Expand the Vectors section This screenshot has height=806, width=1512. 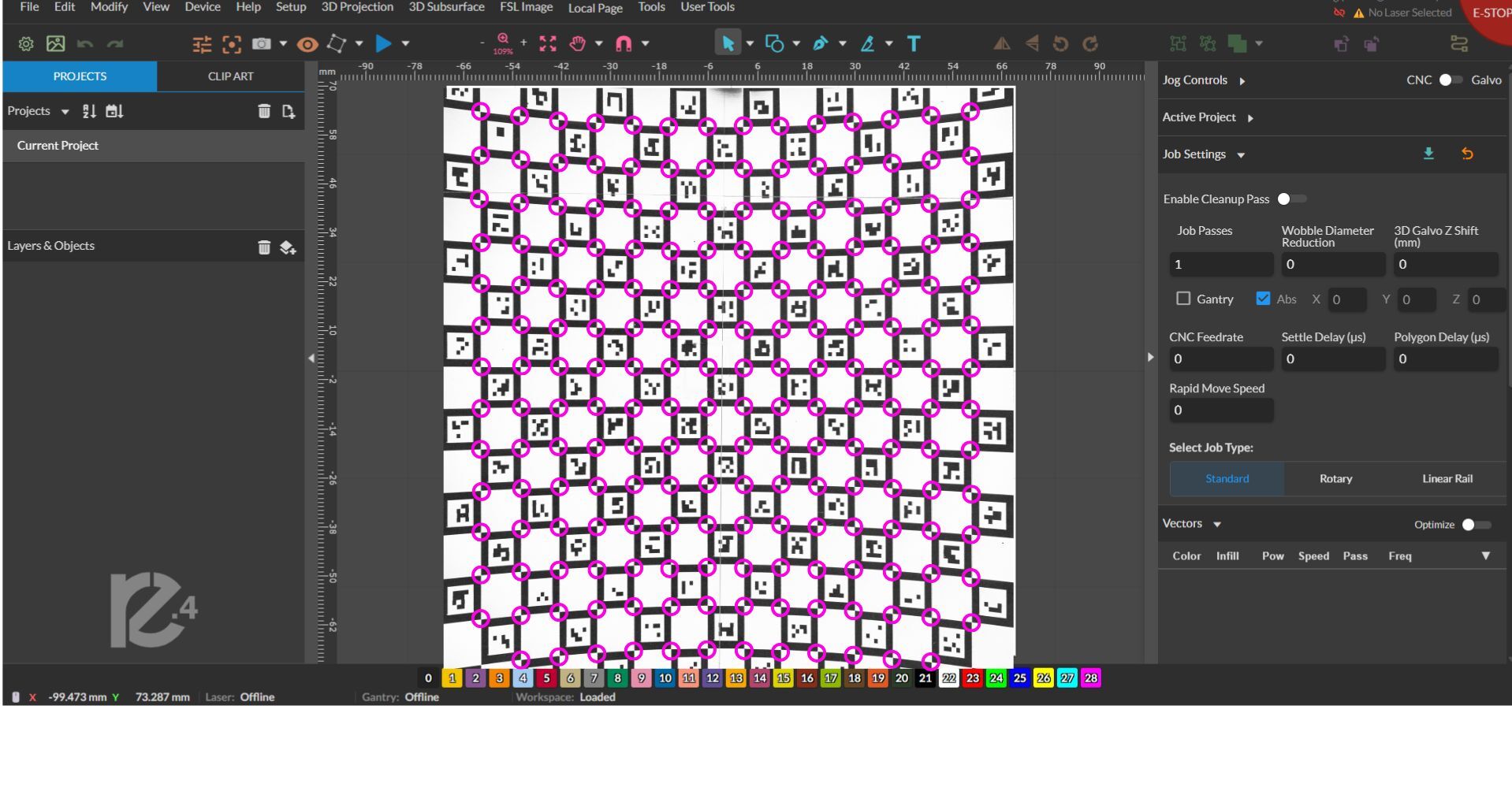tap(1215, 523)
